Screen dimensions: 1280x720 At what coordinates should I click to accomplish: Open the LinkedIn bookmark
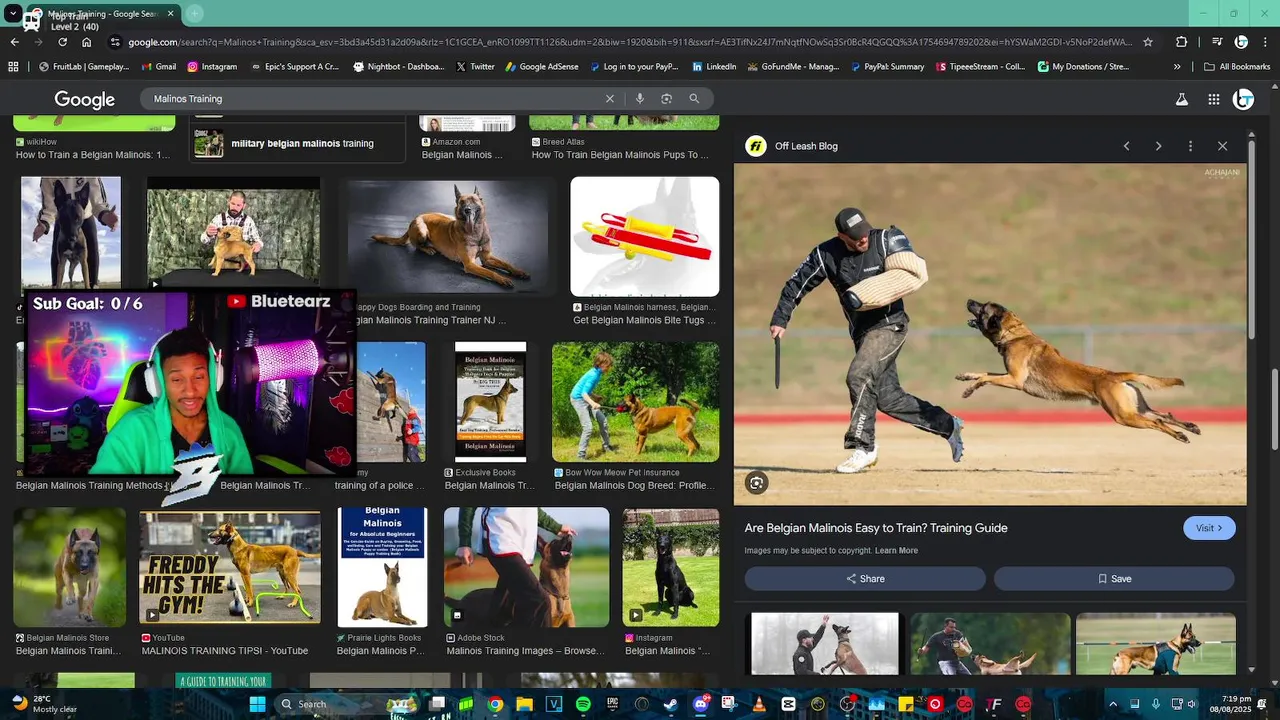coord(714,67)
